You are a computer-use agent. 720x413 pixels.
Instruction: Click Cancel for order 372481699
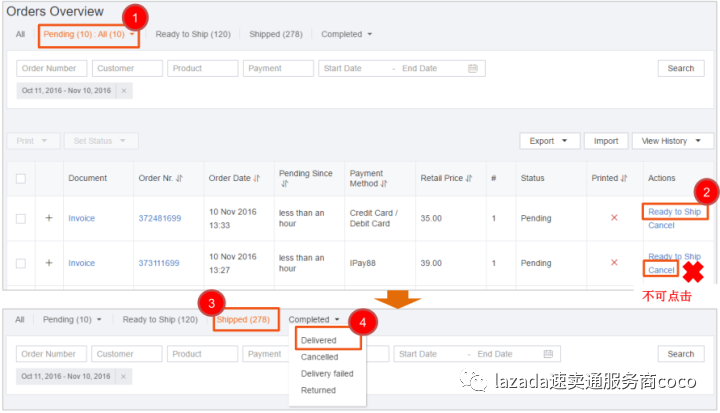click(661, 226)
